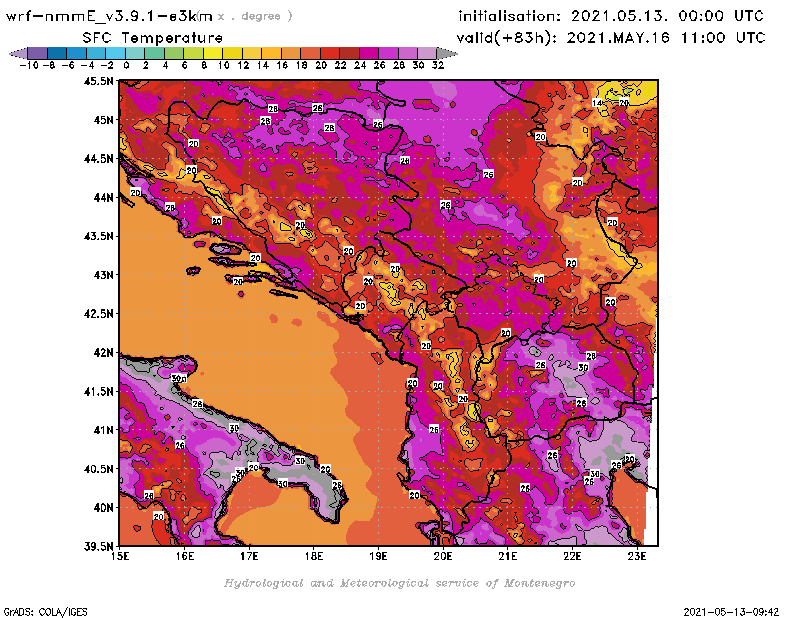Click the 'GrADS: COLA/IGES' credit text
Viewport: 800px width, 618px height.
45,612
